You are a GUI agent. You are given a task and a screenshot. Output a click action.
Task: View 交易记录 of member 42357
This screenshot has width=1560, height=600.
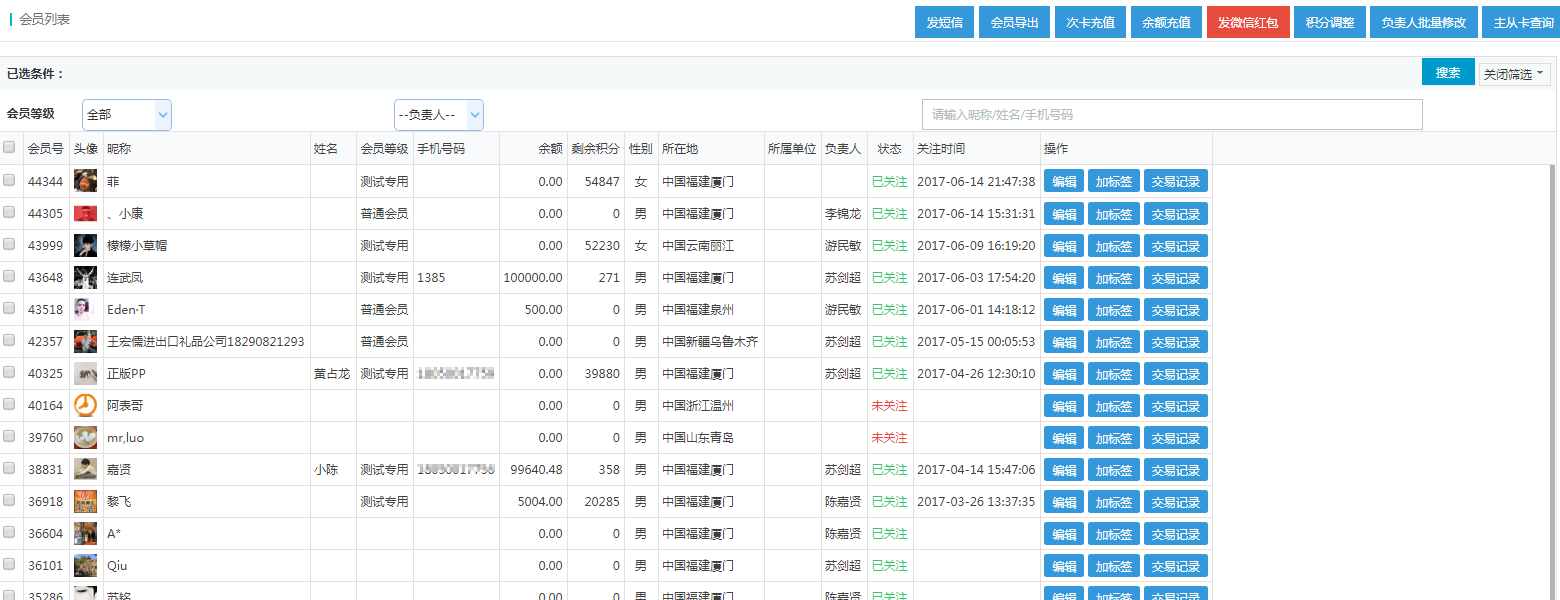click(x=1176, y=341)
